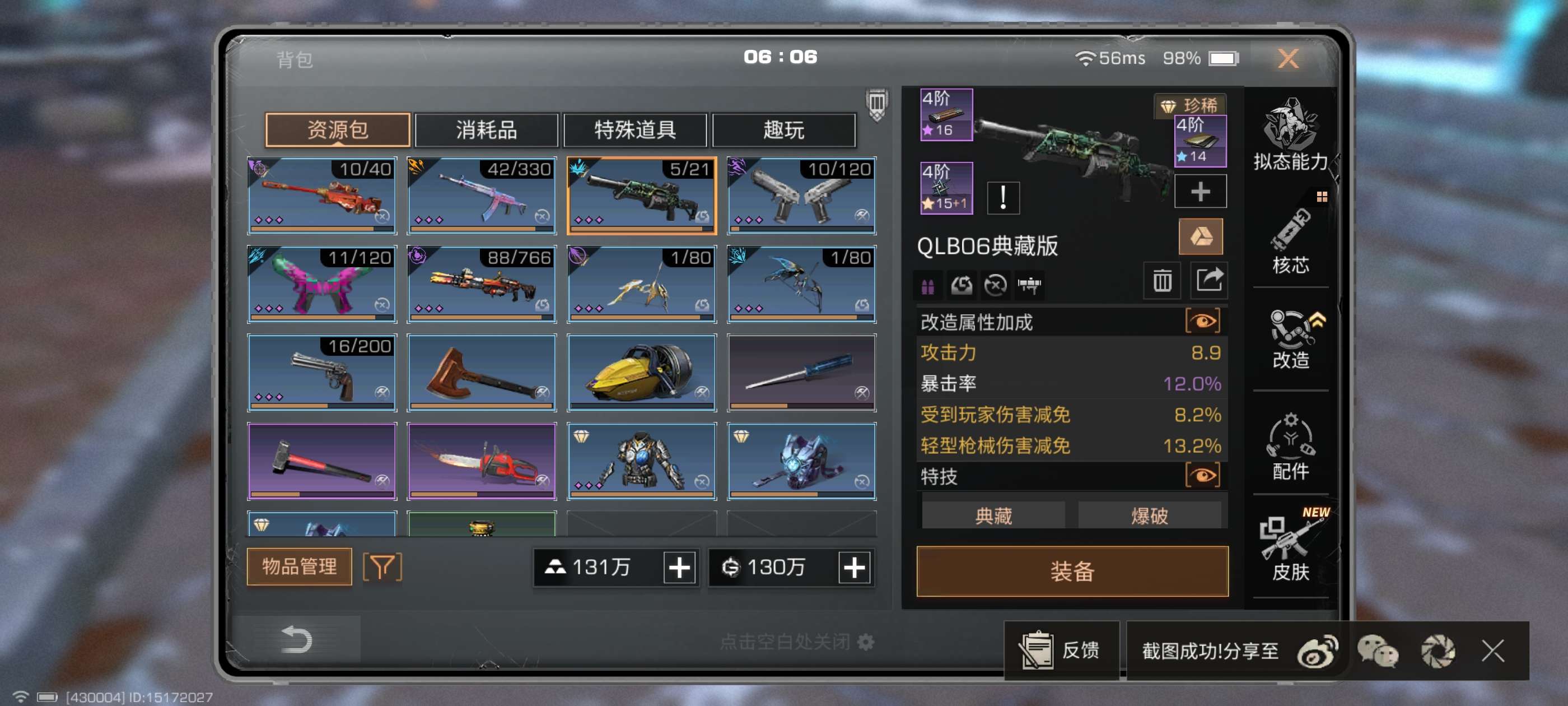1568x706 pixels.
Task: Switch to the 特殊道具 tab
Action: point(635,130)
